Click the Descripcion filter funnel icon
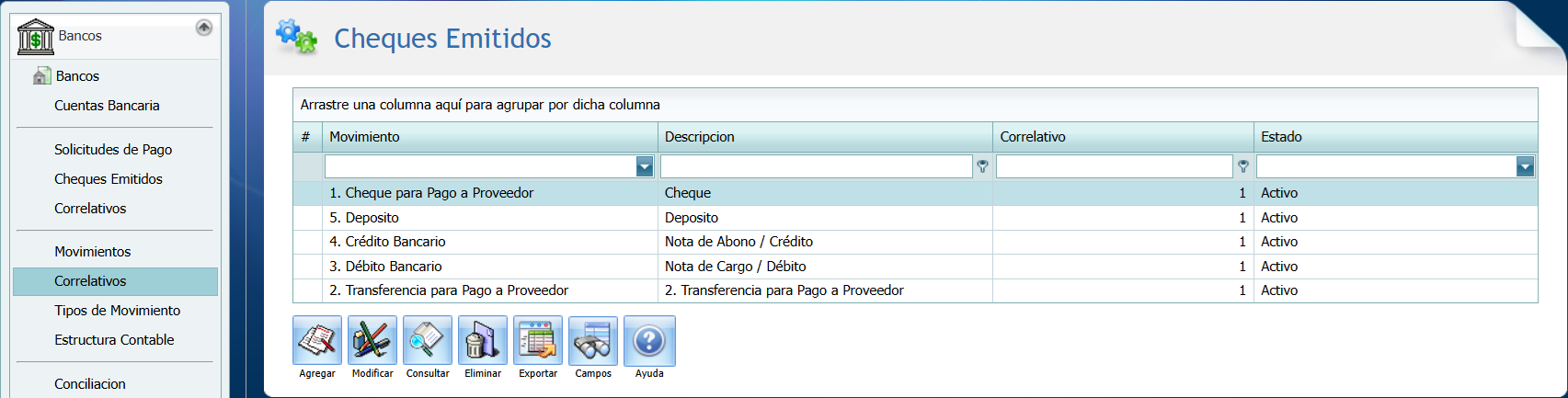This screenshot has width=1568, height=398. 982,166
